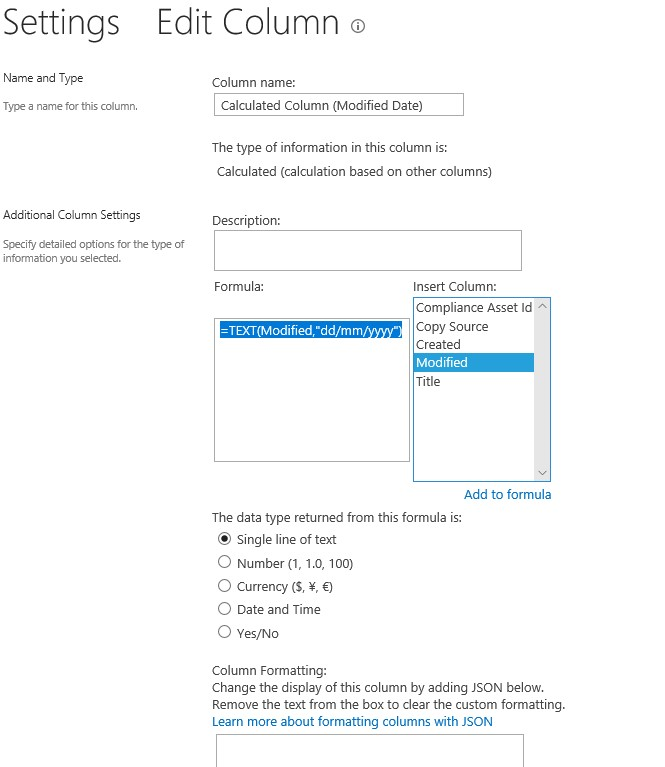Select Title in Insert Column list

point(474,382)
